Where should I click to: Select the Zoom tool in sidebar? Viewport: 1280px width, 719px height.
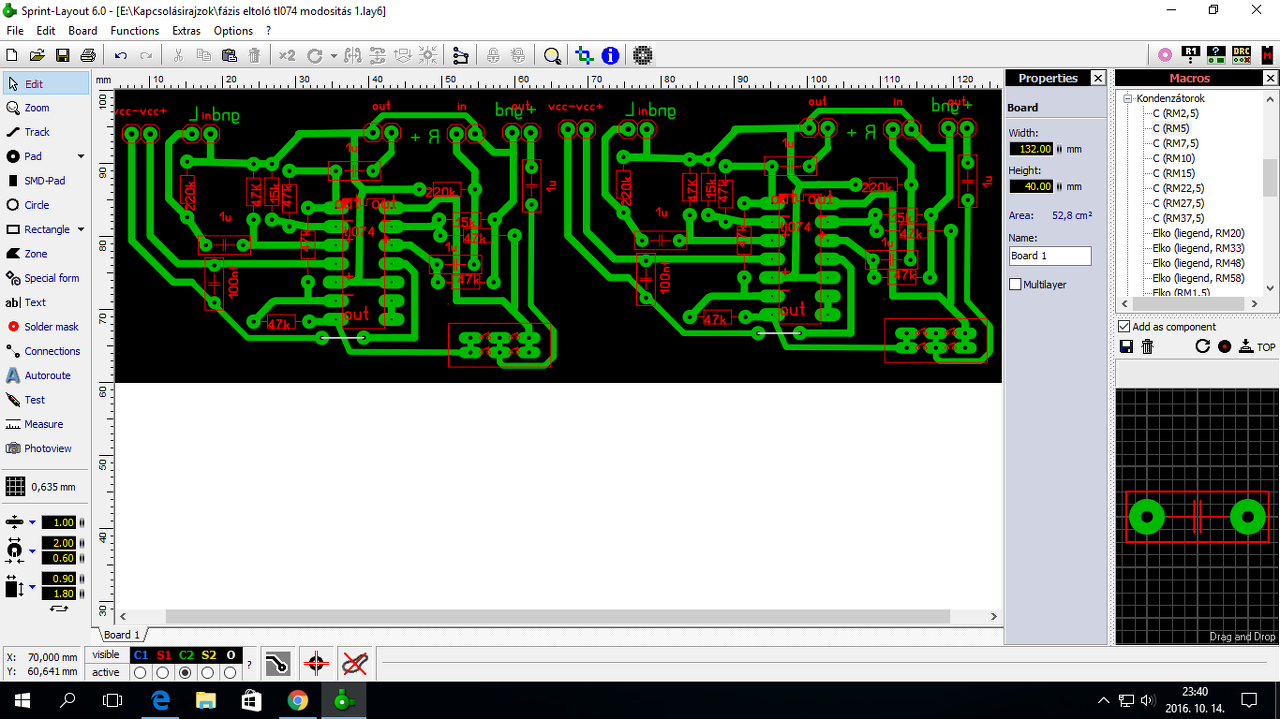(x=44, y=108)
